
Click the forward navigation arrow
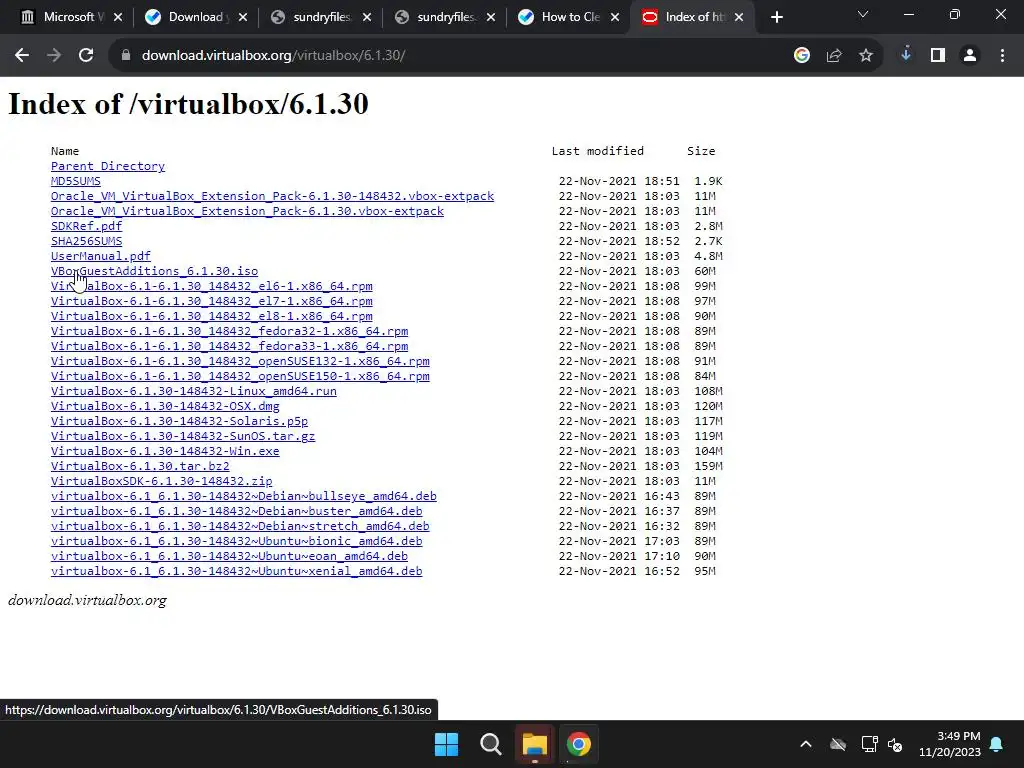coord(54,56)
